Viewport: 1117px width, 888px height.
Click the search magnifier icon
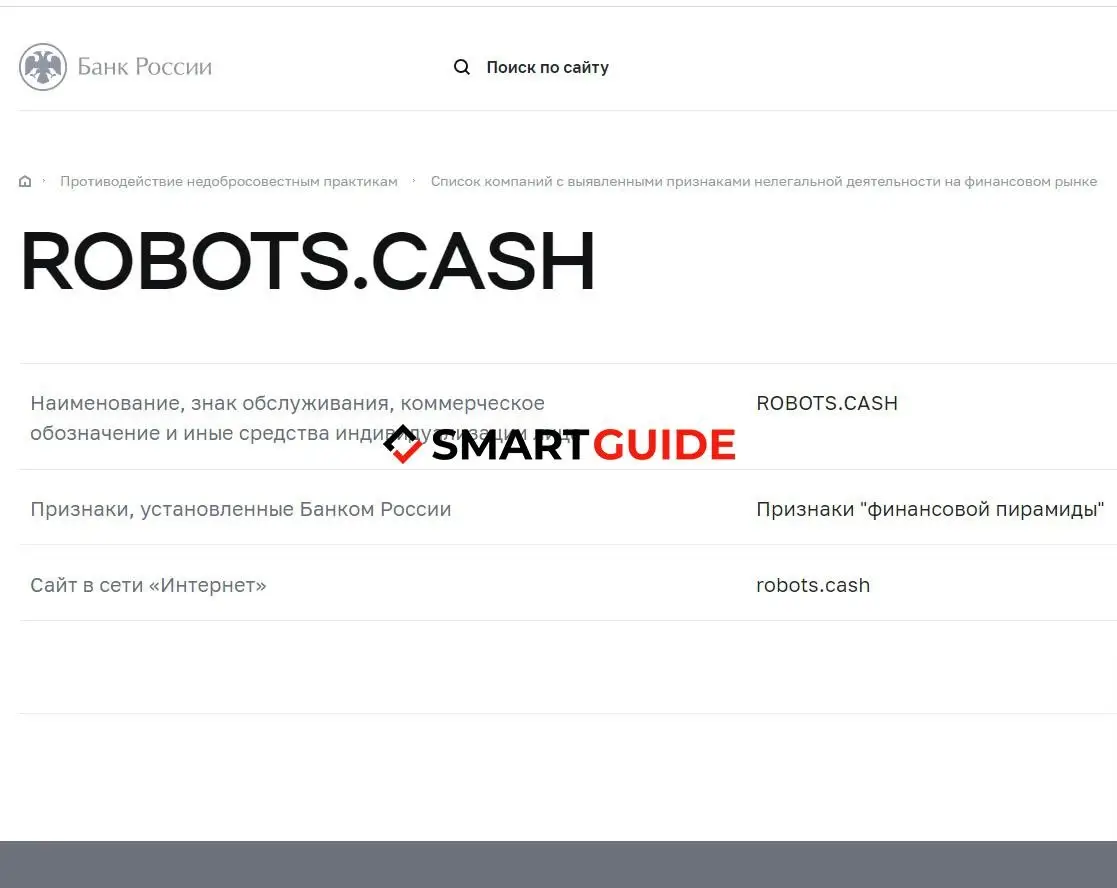[x=462, y=67]
